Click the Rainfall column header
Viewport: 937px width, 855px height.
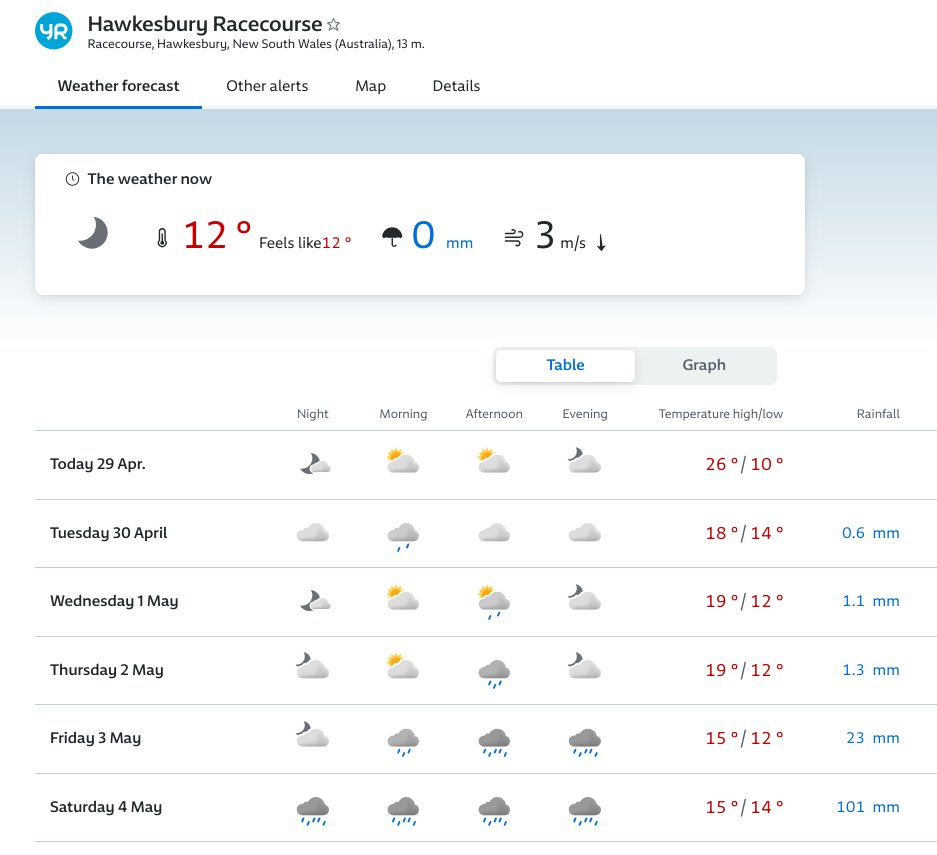pos(878,414)
